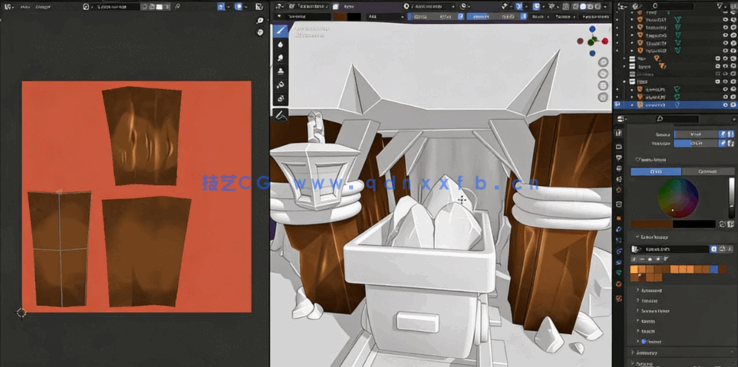Click the black secondary color swatch in properties

pos(694,224)
